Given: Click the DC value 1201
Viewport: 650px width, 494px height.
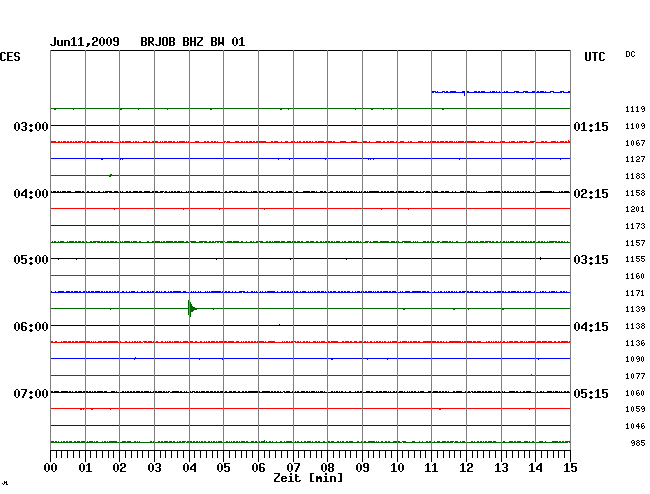Looking at the screenshot, I should 635,209.
